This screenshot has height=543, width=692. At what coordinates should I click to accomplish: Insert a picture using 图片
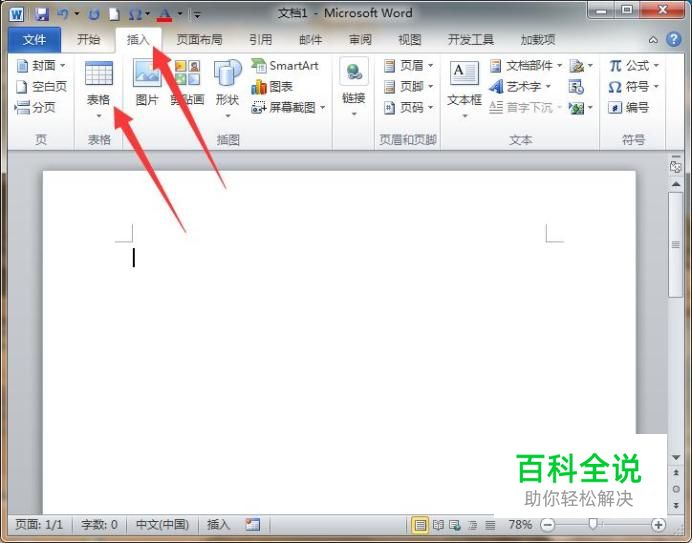pos(147,83)
